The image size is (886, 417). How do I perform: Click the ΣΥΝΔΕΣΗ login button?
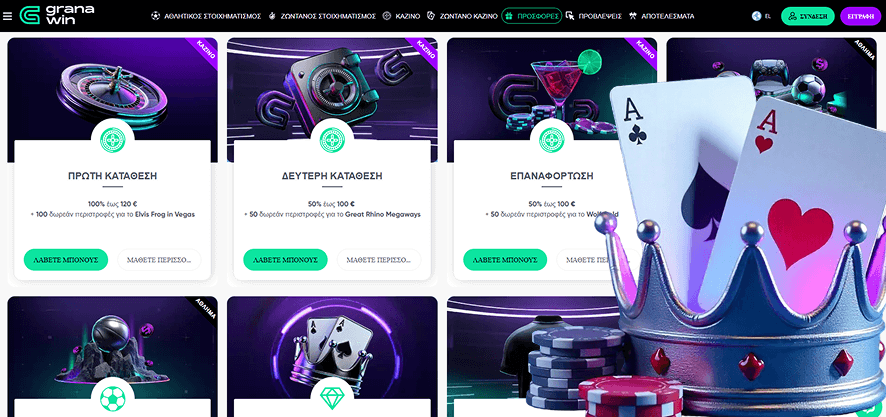coord(807,16)
